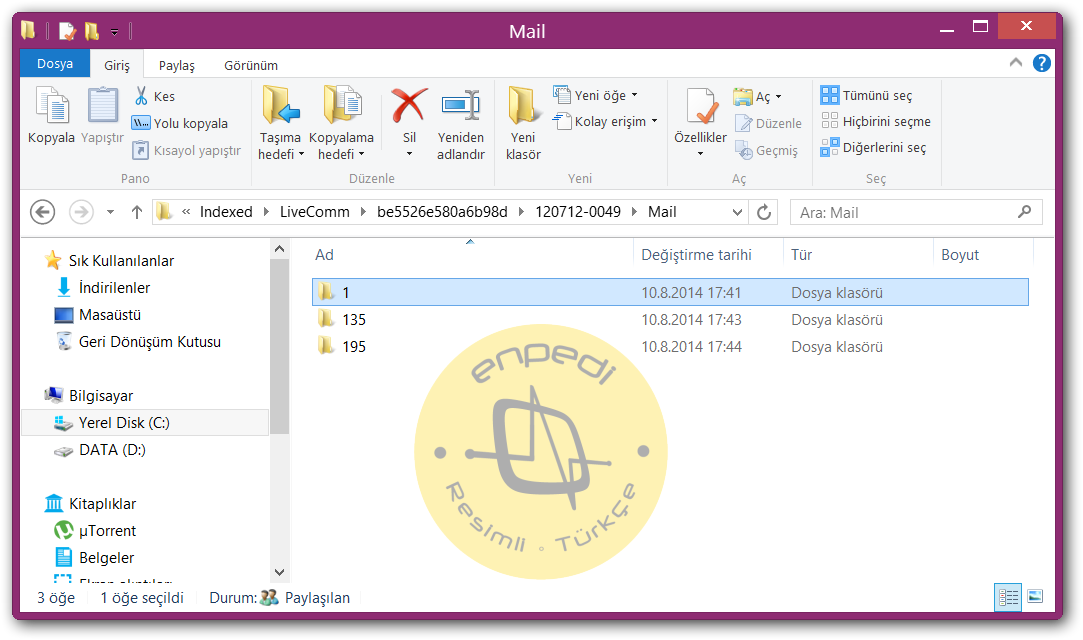Image resolution: width=1083 pixels, height=640 pixels.
Task: Switch to large icons view in status bar
Action: coord(1035,597)
